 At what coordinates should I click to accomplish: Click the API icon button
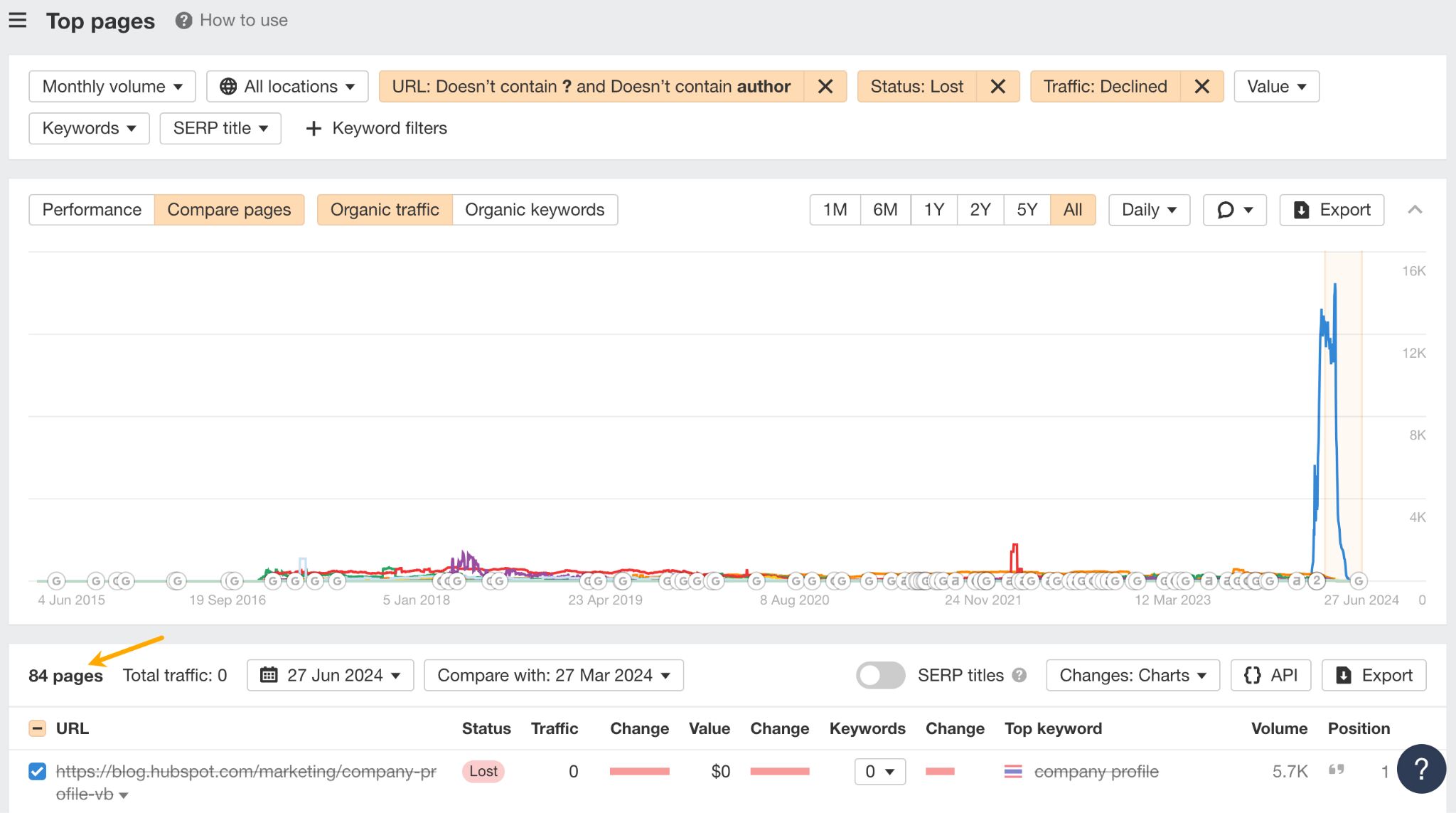tap(1271, 675)
